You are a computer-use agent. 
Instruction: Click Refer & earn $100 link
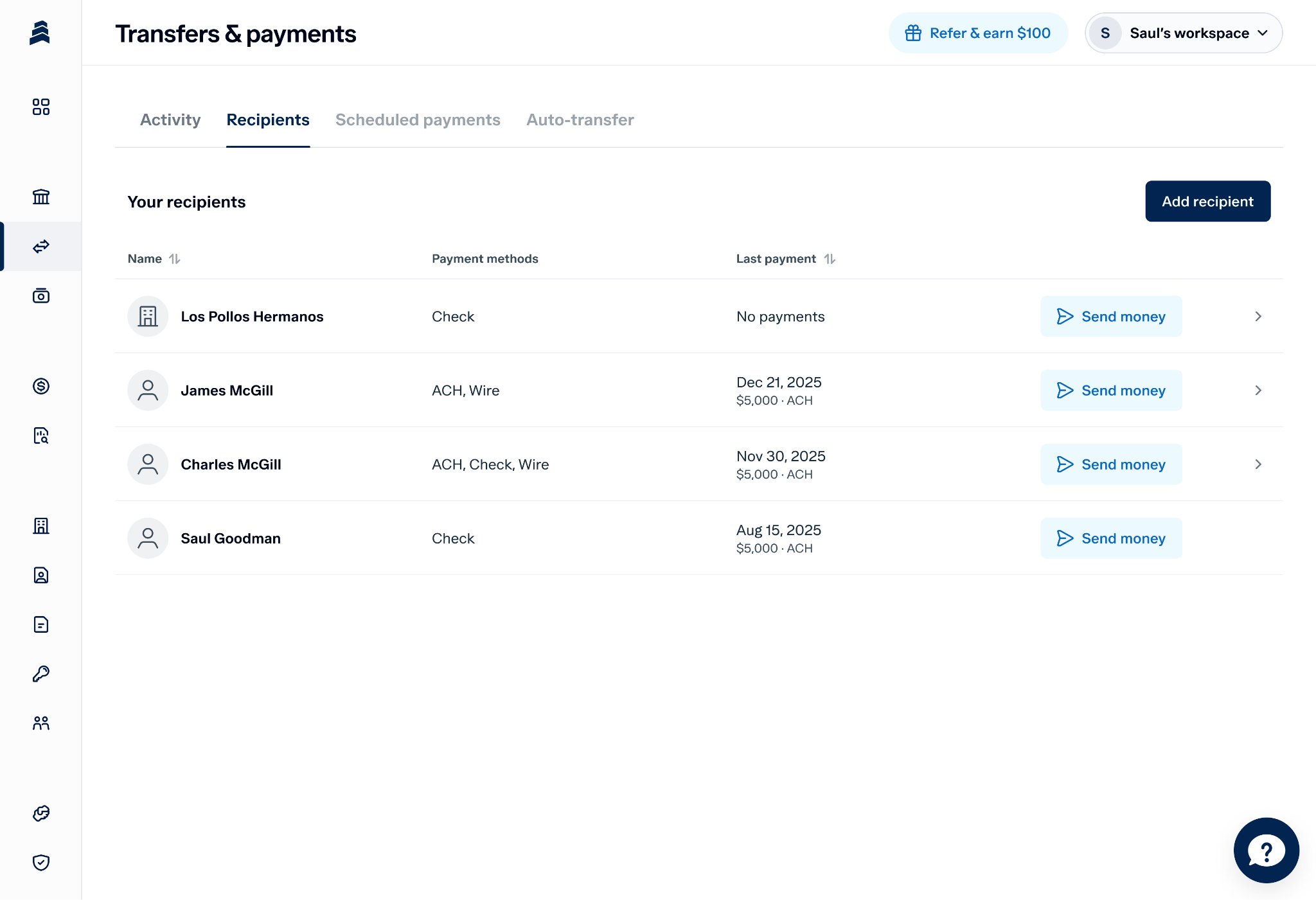pos(978,33)
